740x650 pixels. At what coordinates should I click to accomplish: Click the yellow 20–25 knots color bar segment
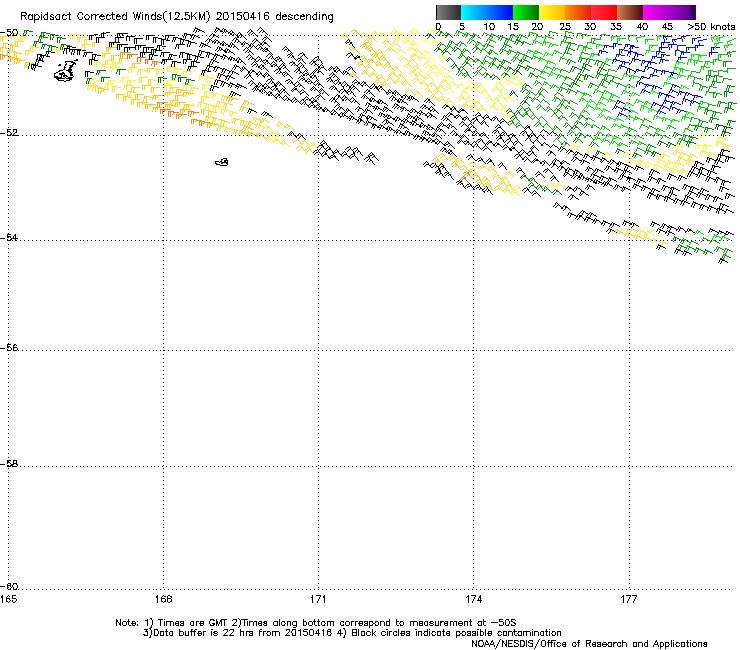tap(552, 12)
